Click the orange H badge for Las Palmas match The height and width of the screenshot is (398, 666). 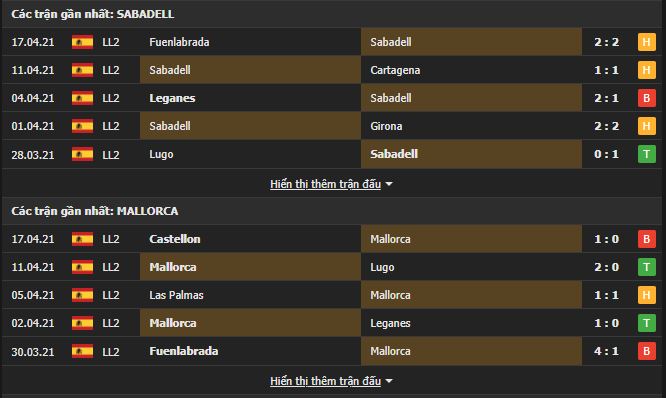(646, 295)
